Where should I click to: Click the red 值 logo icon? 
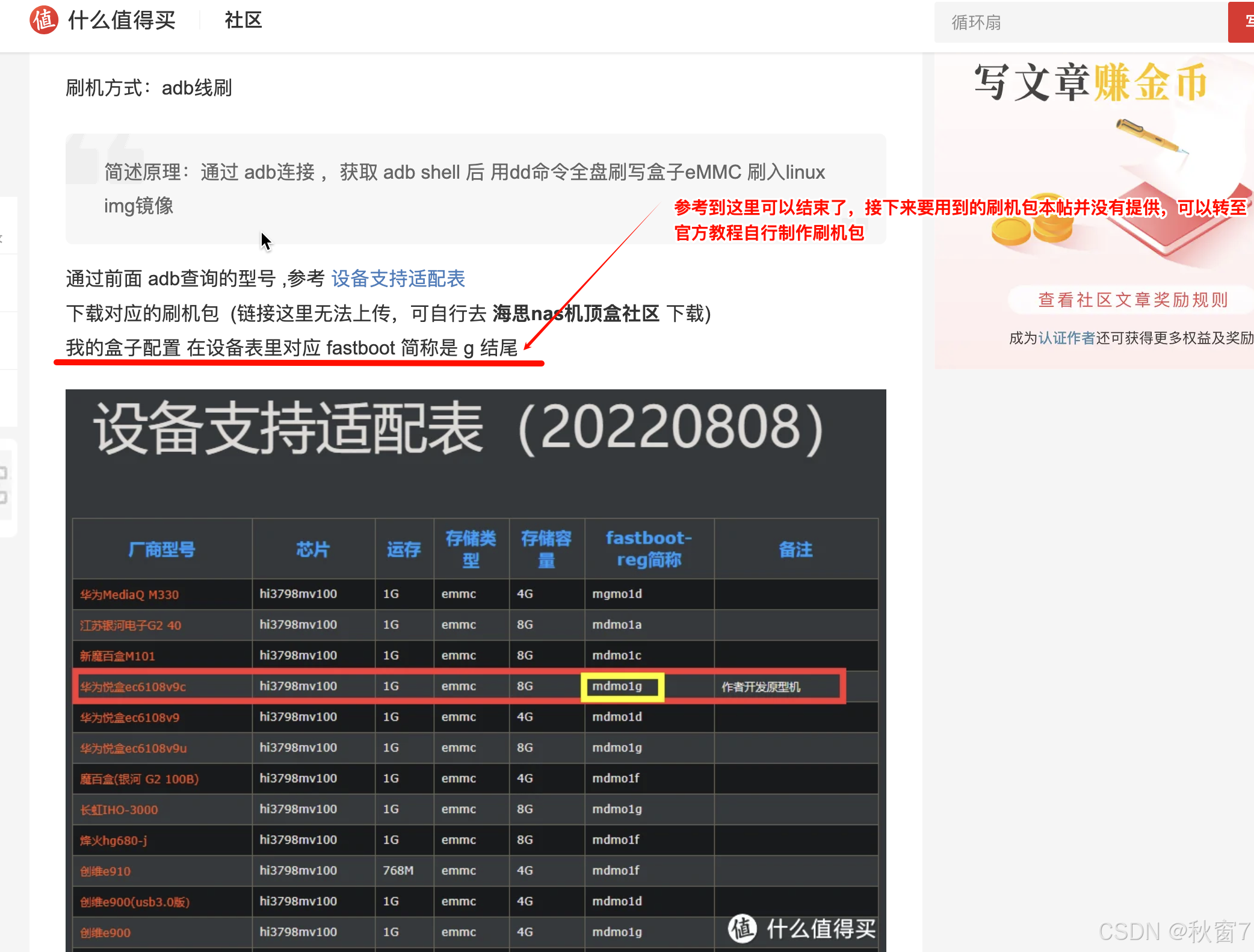[43, 20]
